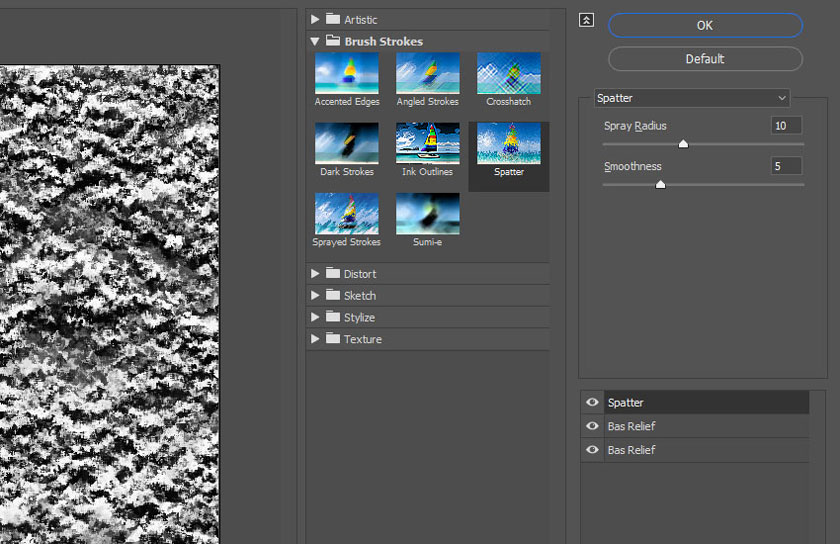Viewport: 840px width, 544px height.
Task: Choose the Sprayed Strokes filter thumbnail
Action: 347,214
